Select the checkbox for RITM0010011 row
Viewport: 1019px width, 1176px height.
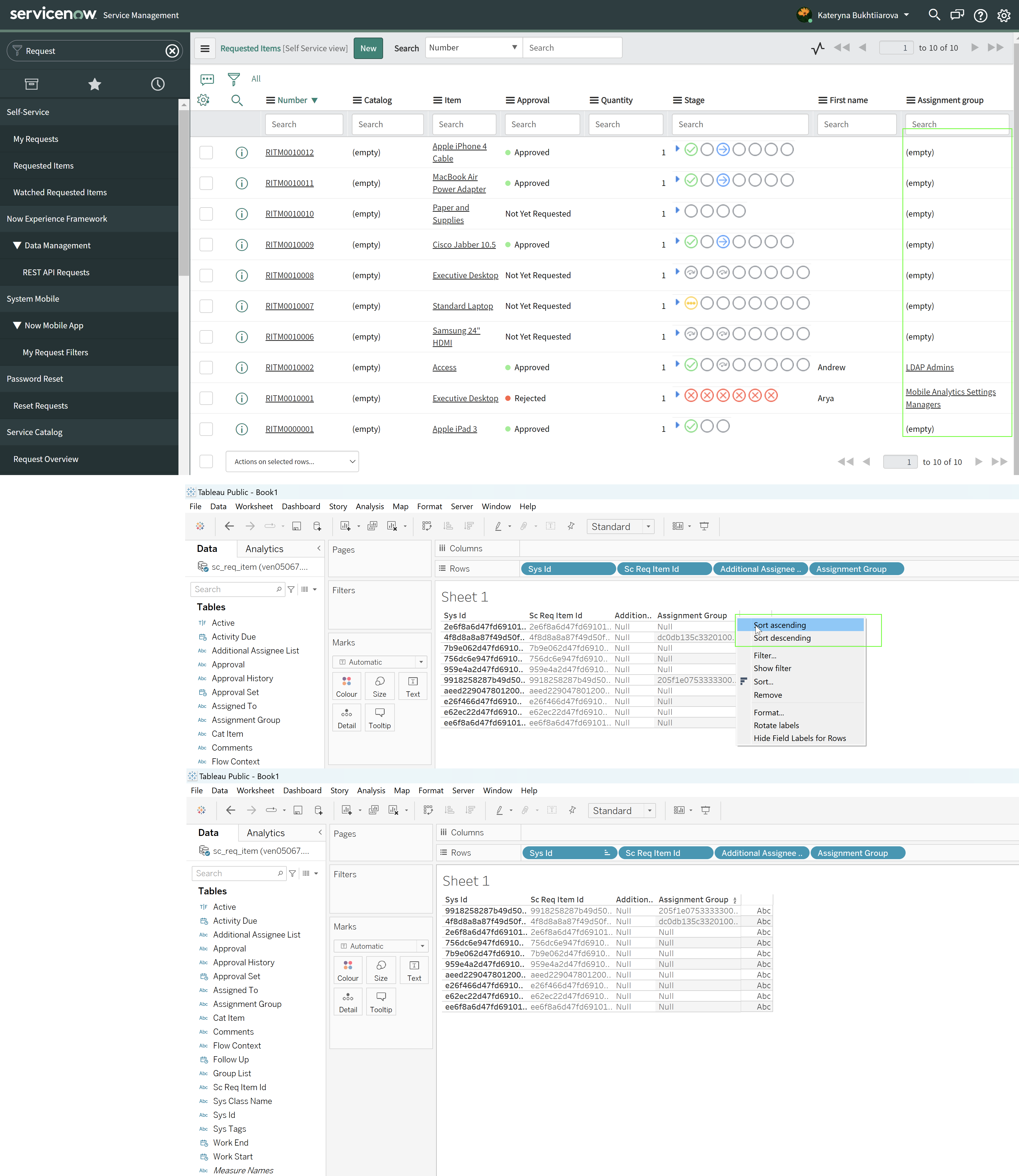pos(206,183)
